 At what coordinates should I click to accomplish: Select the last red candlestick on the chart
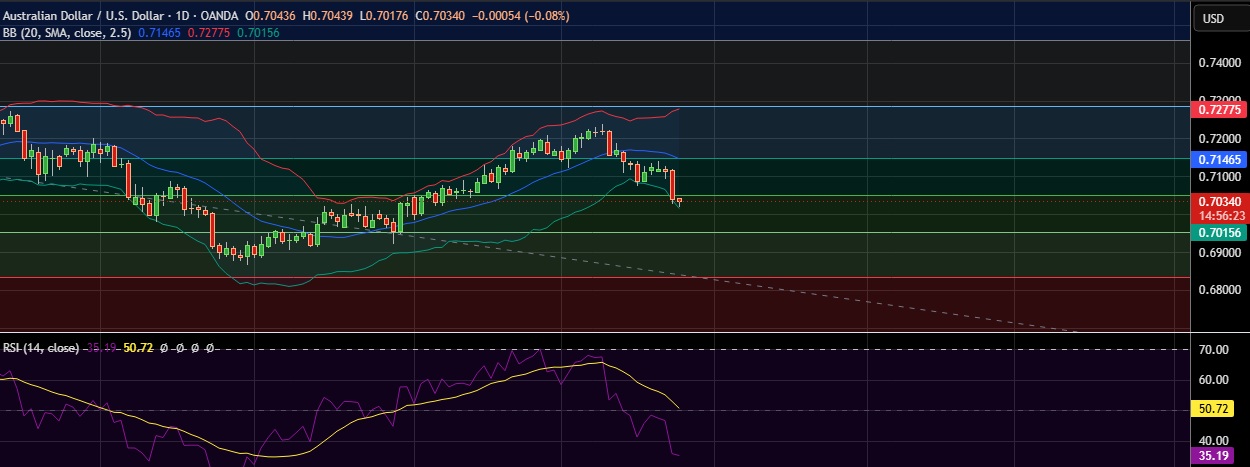coord(673,185)
